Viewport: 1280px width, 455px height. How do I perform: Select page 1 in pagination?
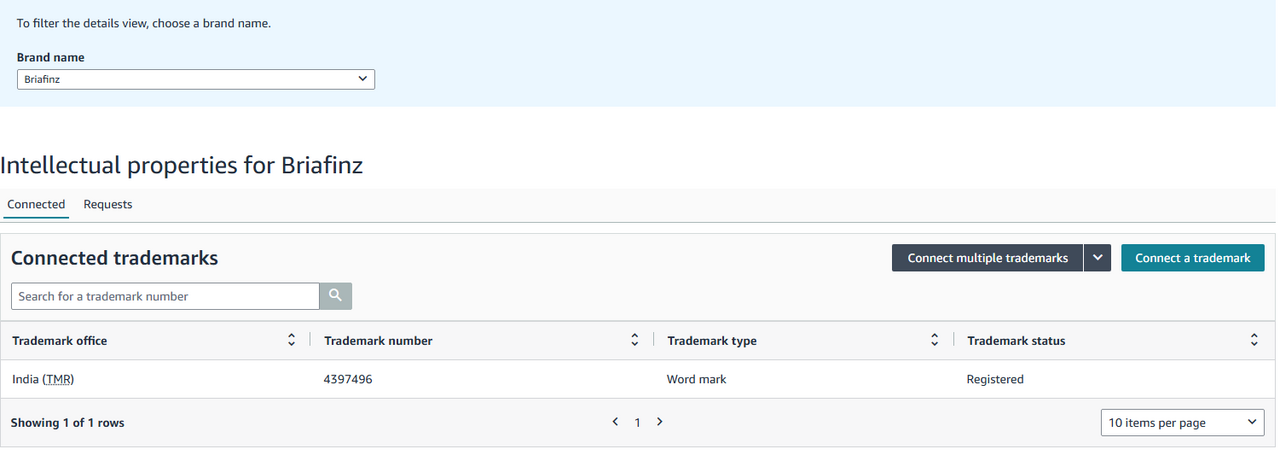pyautogui.click(x=637, y=423)
